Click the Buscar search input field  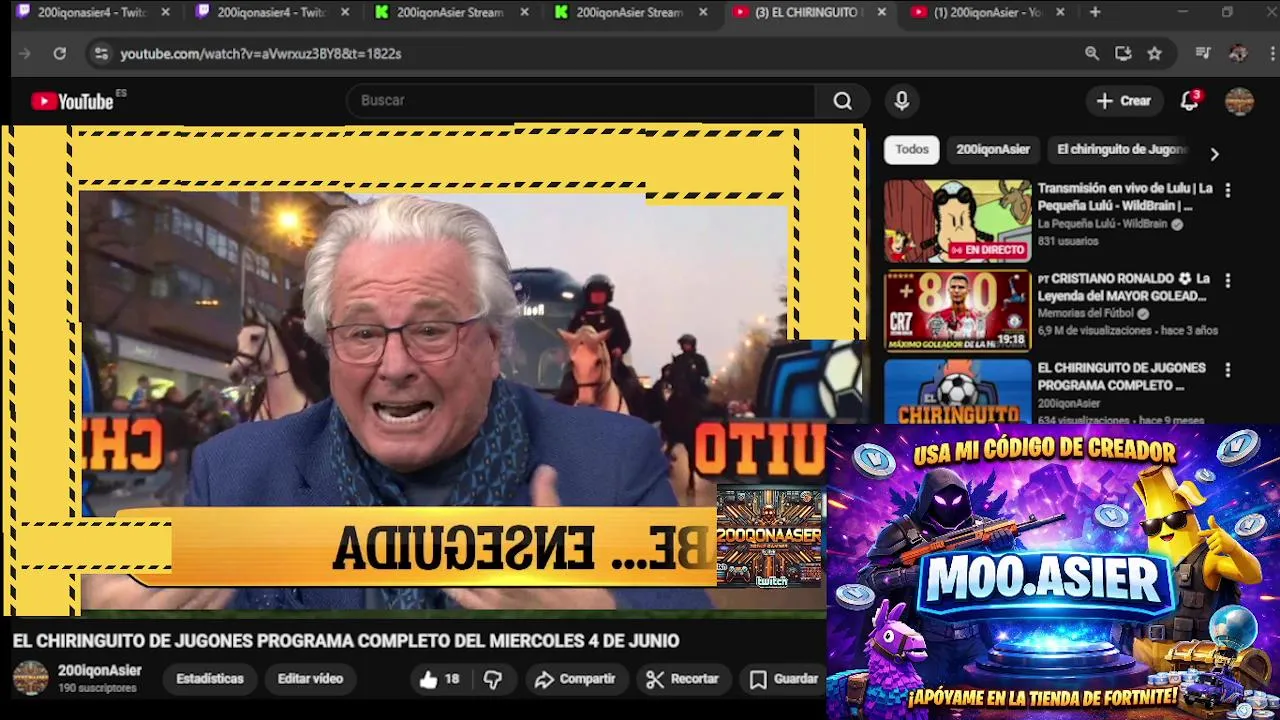pyautogui.click(x=580, y=101)
